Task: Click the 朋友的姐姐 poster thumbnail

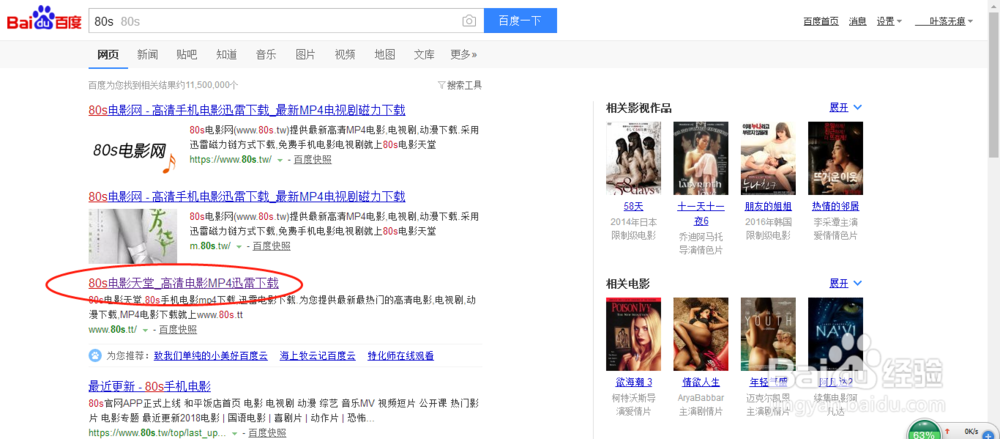Action: coord(768,158)
